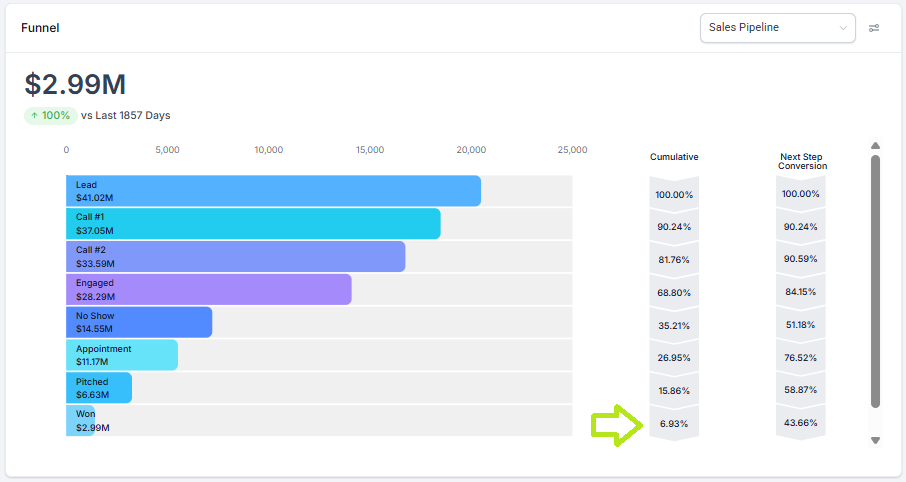Screen dimensions: 906x482
Task: Click the 100% green trend badge
Action: [50, 115]
